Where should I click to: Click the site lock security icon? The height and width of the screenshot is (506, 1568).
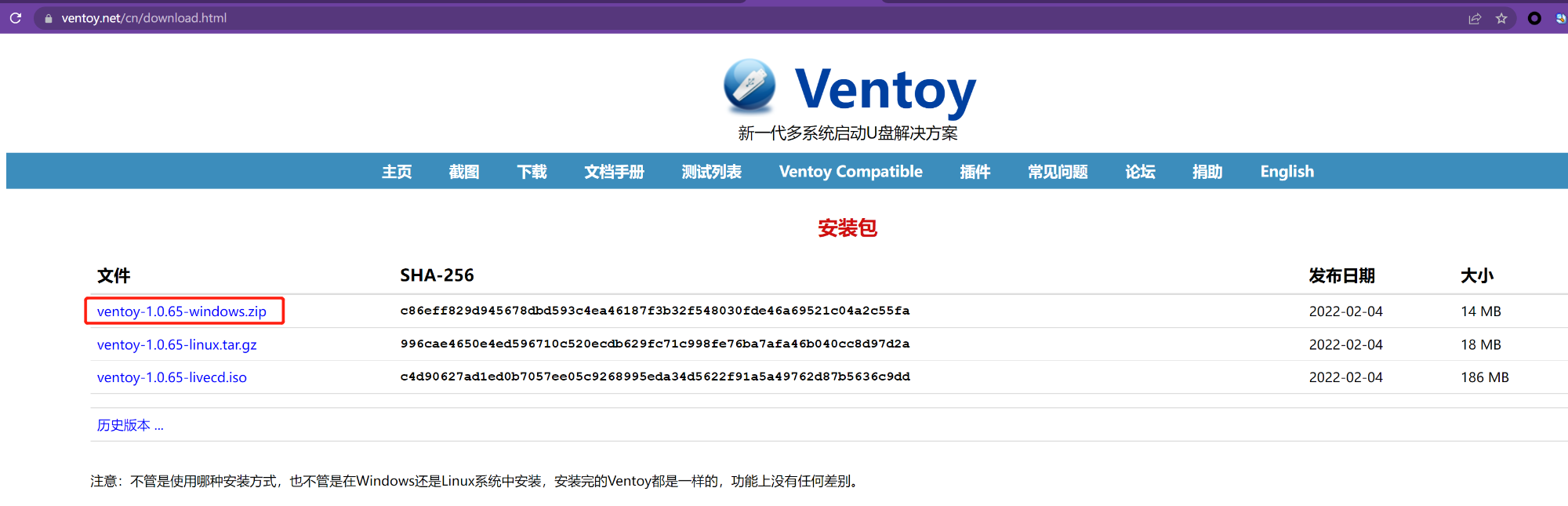coord(49,18)
